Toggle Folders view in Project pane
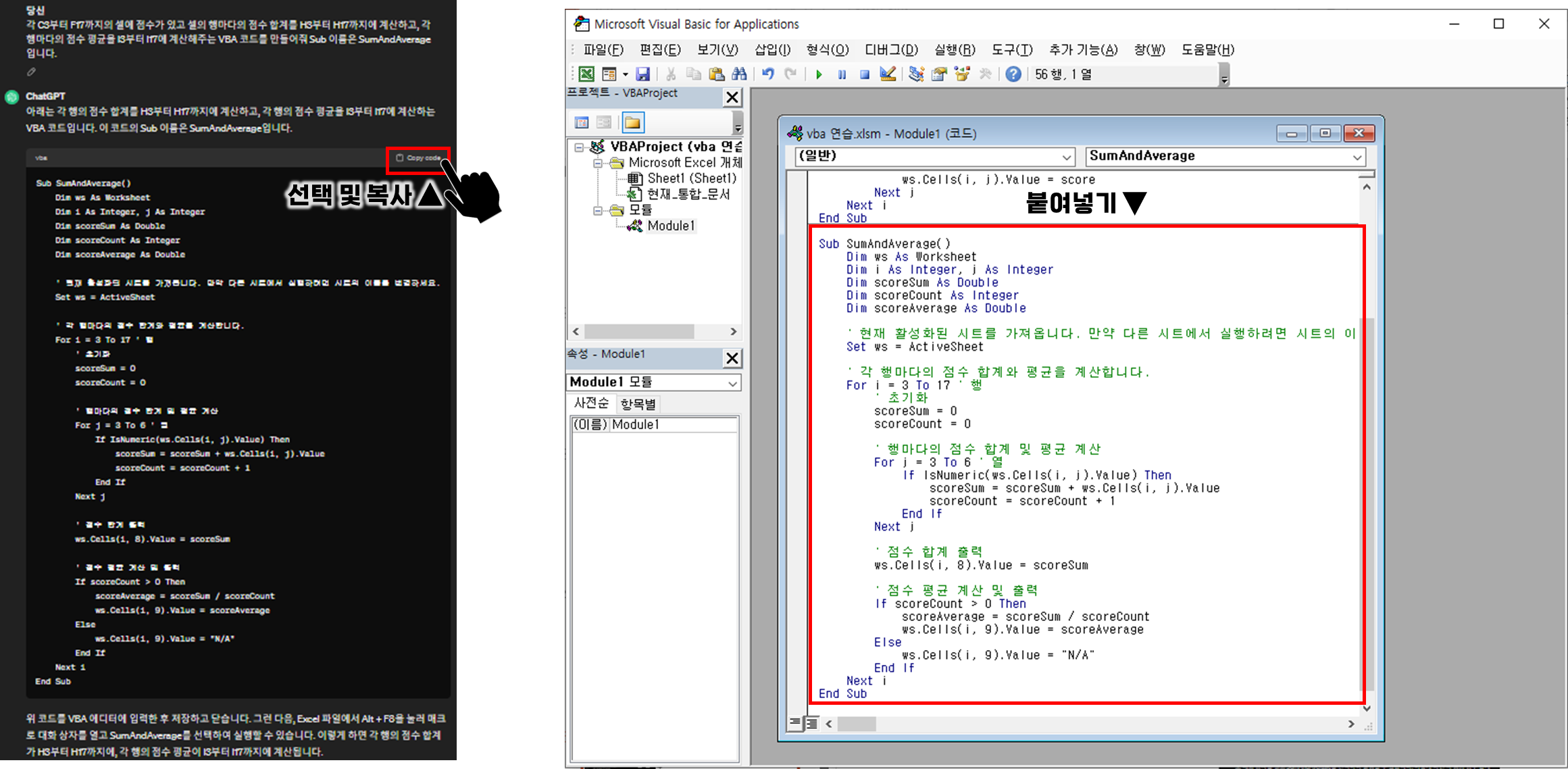The height and width of the screenshot is (769, 1568). (x=632, y=122)
